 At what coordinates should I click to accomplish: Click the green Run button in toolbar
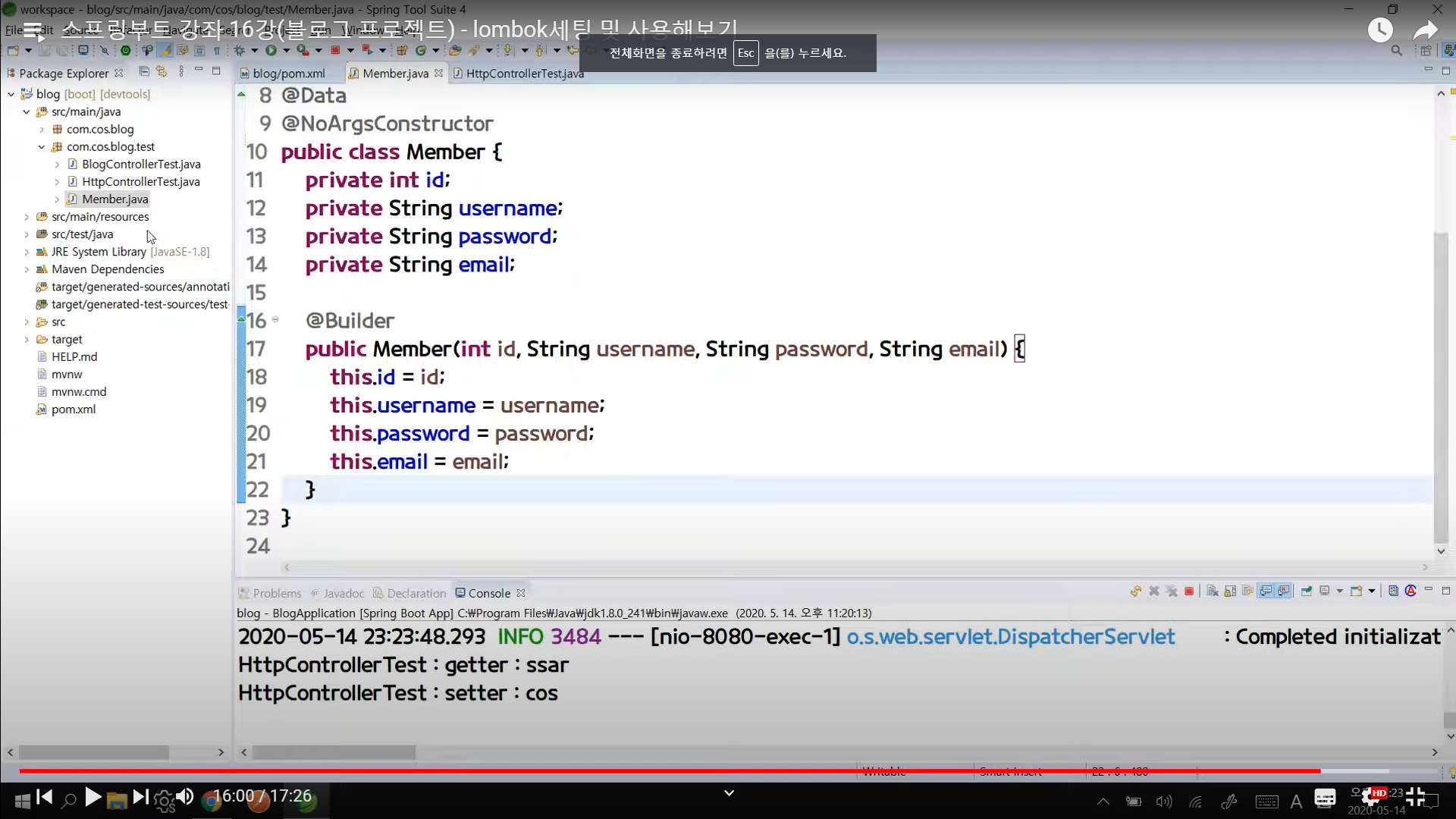[x=271, y=51]
